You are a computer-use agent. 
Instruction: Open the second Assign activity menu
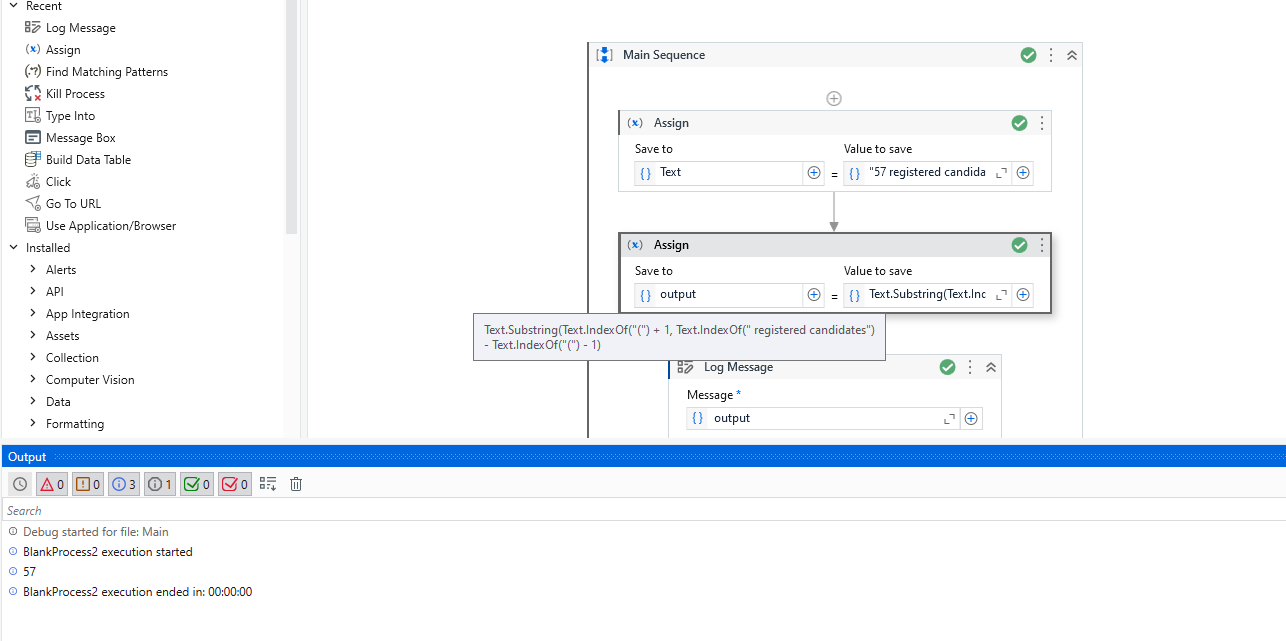coord(1041,245)
